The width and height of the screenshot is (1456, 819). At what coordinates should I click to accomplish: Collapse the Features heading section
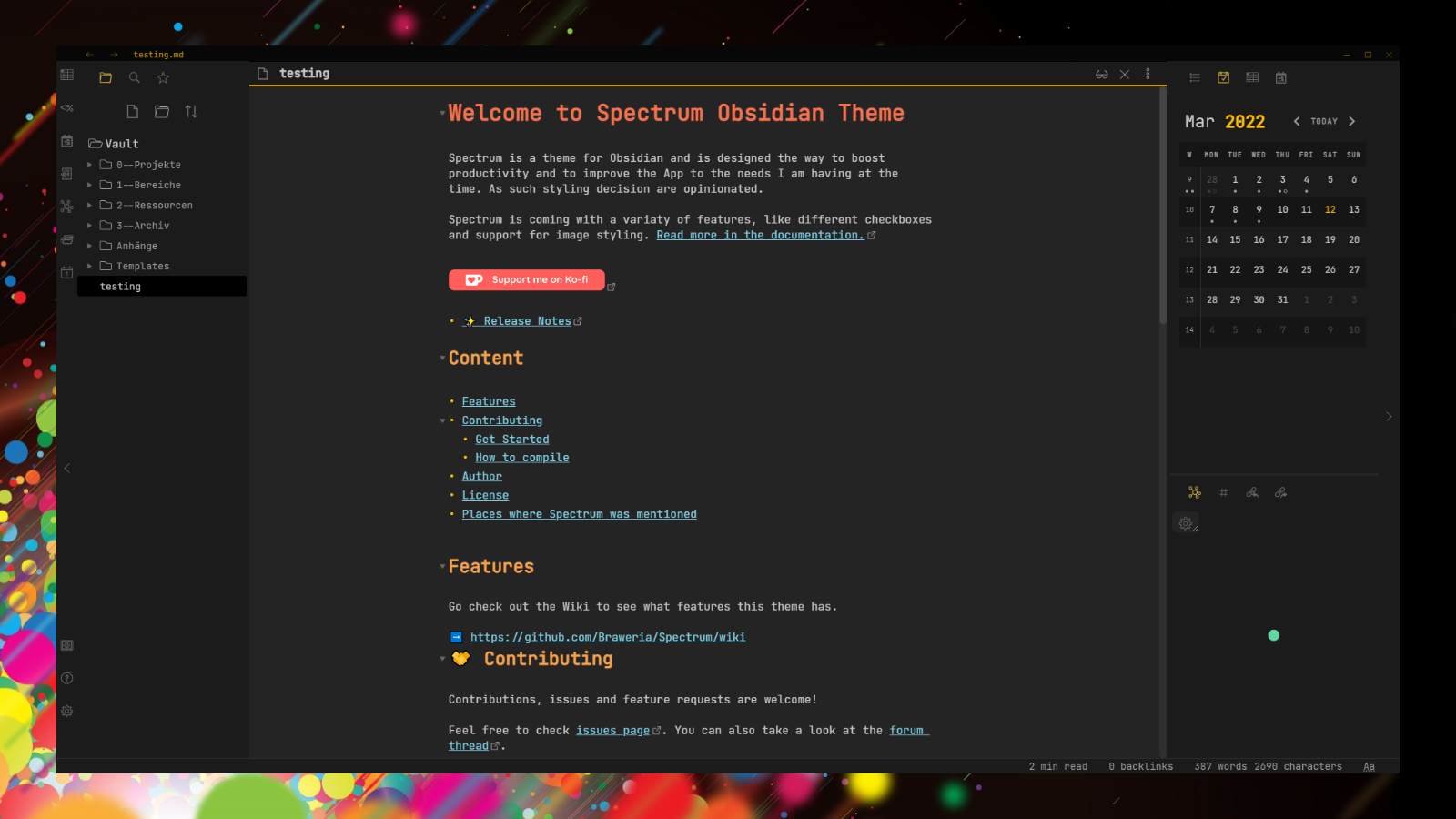[442, 567]
